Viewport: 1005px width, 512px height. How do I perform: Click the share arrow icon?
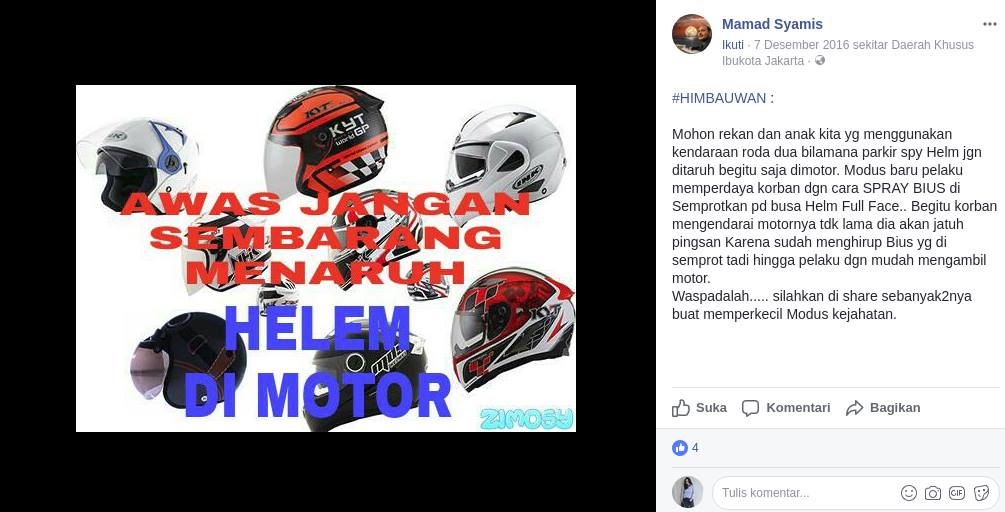point(854,408)
